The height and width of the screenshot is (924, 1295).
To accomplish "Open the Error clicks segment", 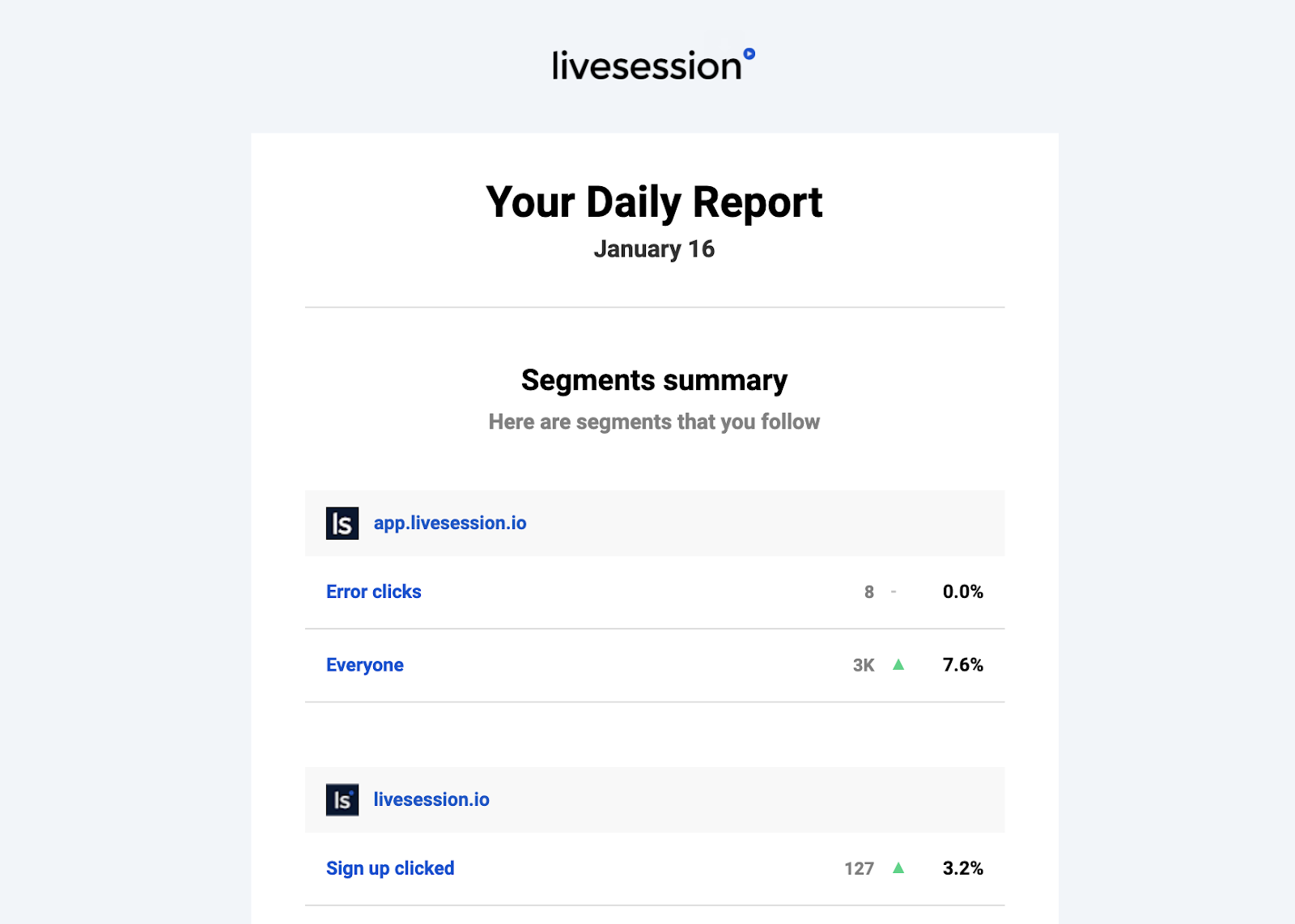I will [373, 591].
